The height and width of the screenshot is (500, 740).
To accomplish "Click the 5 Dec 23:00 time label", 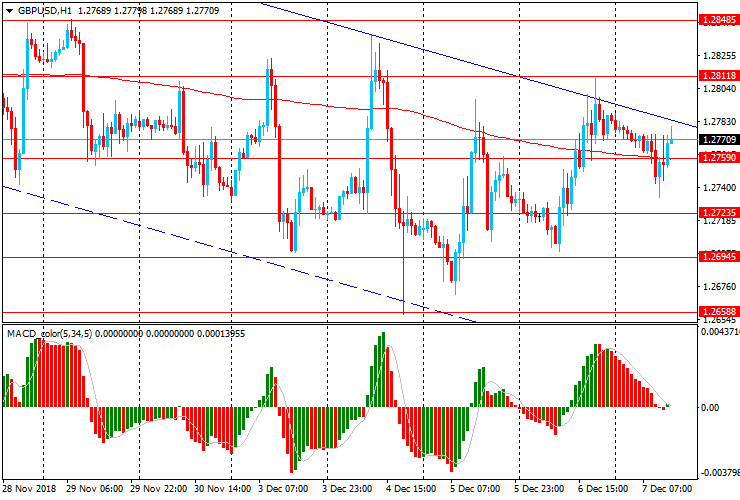I will point(539,488).
